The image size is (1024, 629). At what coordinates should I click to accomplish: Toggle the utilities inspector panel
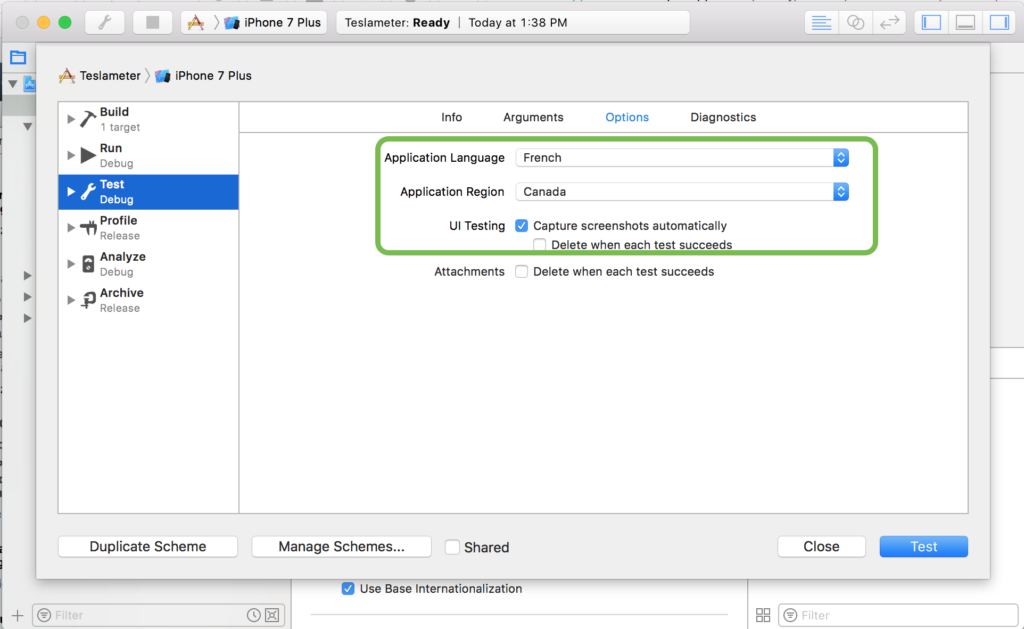999,23
